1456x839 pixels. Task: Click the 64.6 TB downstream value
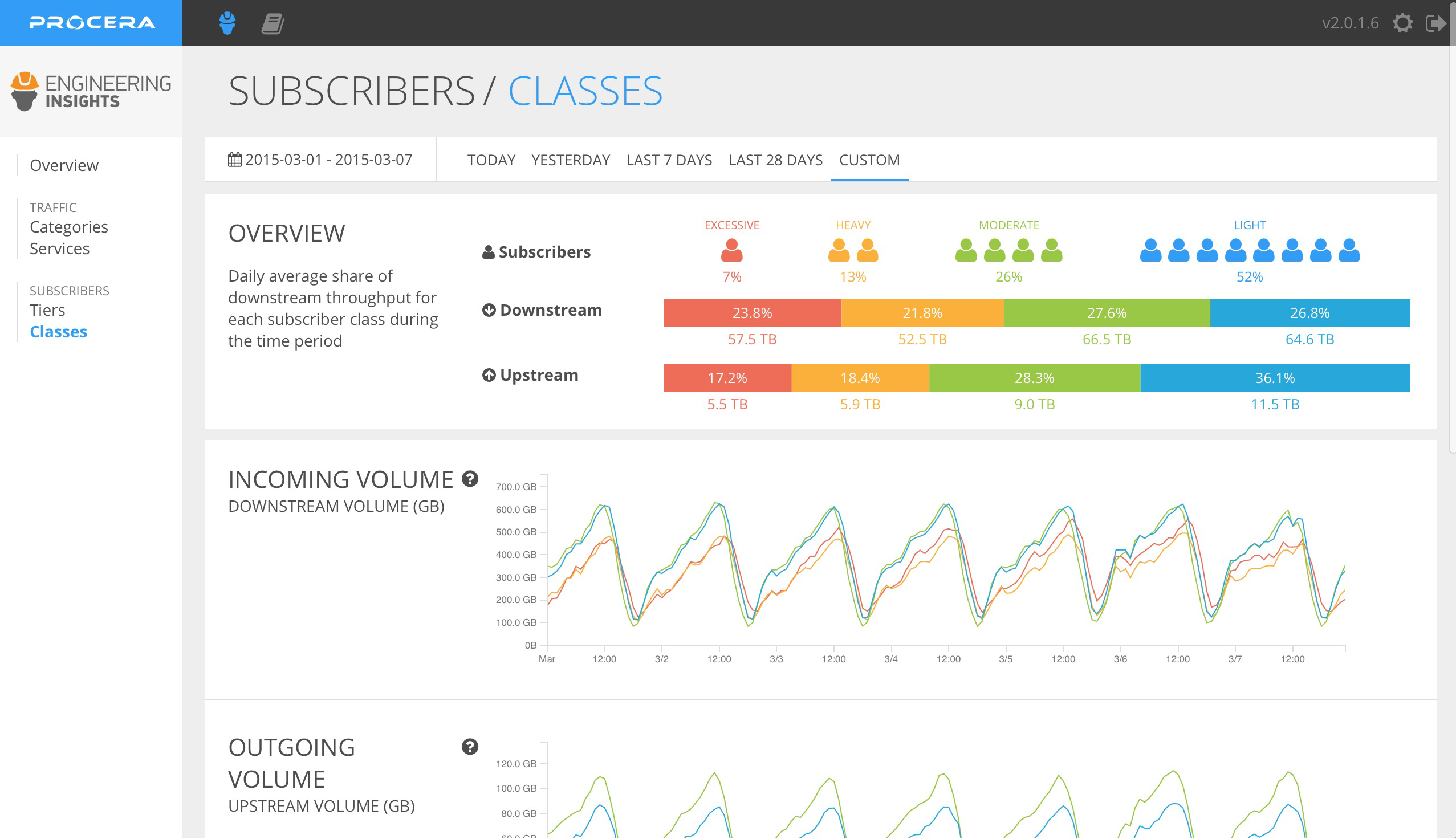[1309, 339]
